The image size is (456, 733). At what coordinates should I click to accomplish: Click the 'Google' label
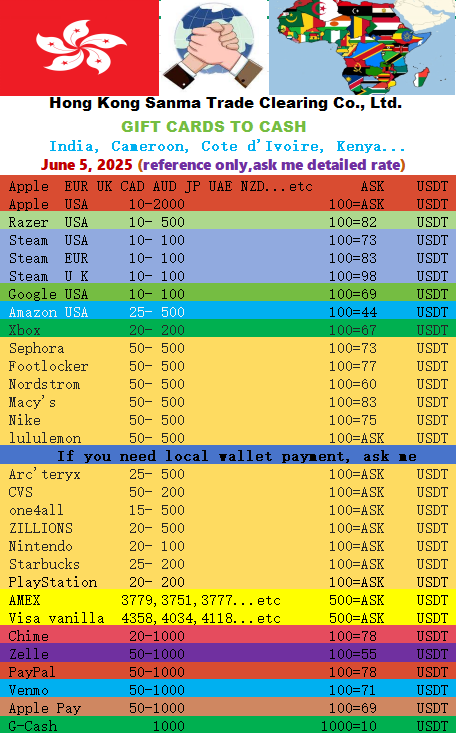(32, 294)
